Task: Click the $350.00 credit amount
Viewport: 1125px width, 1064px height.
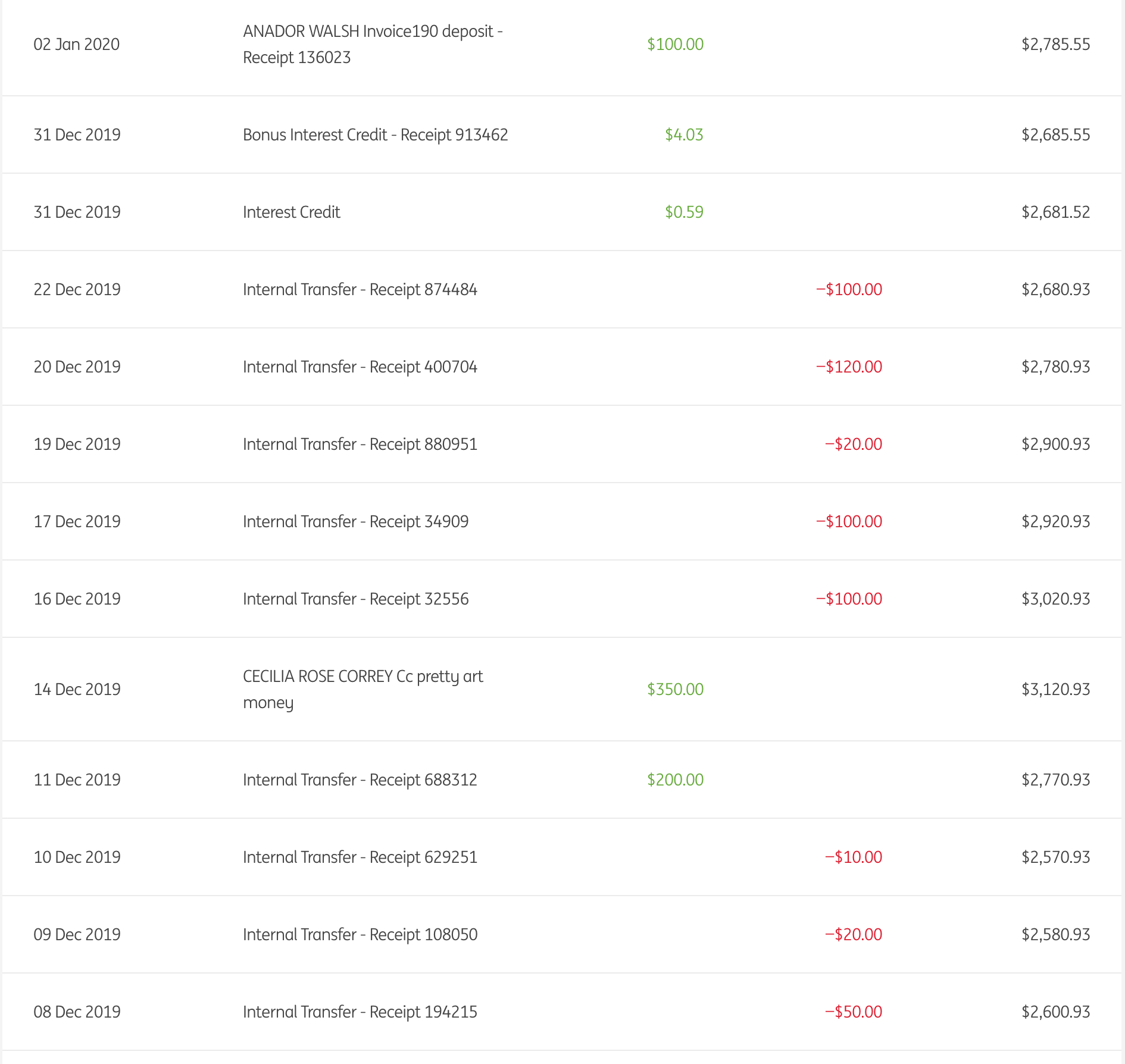Action: (x=675, y=689)
